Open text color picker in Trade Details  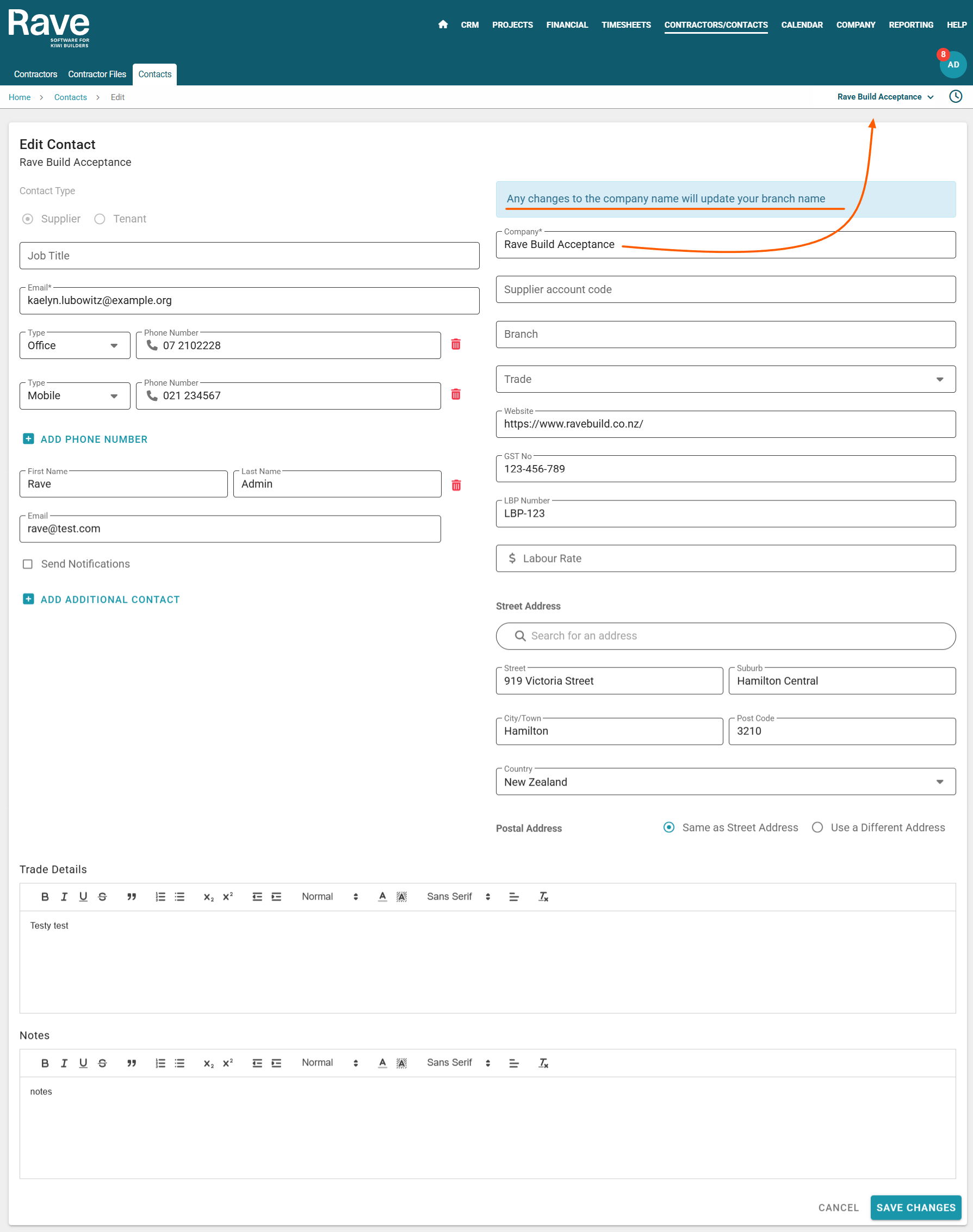pyautogui.click(x=382, y=896)
